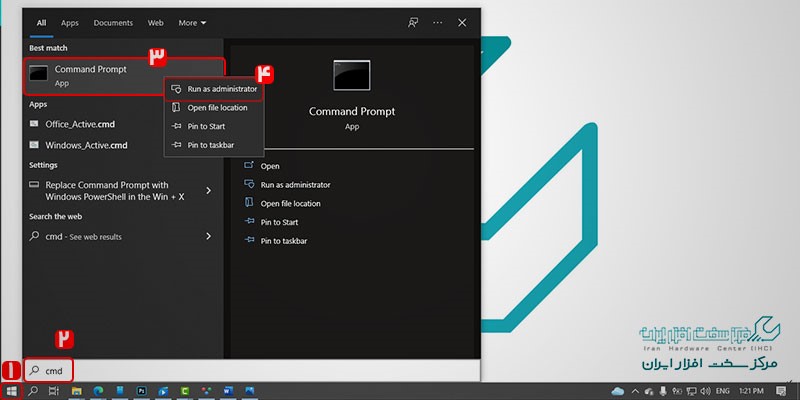Choose Run as administrator in context menu

[x=214, y=89]
